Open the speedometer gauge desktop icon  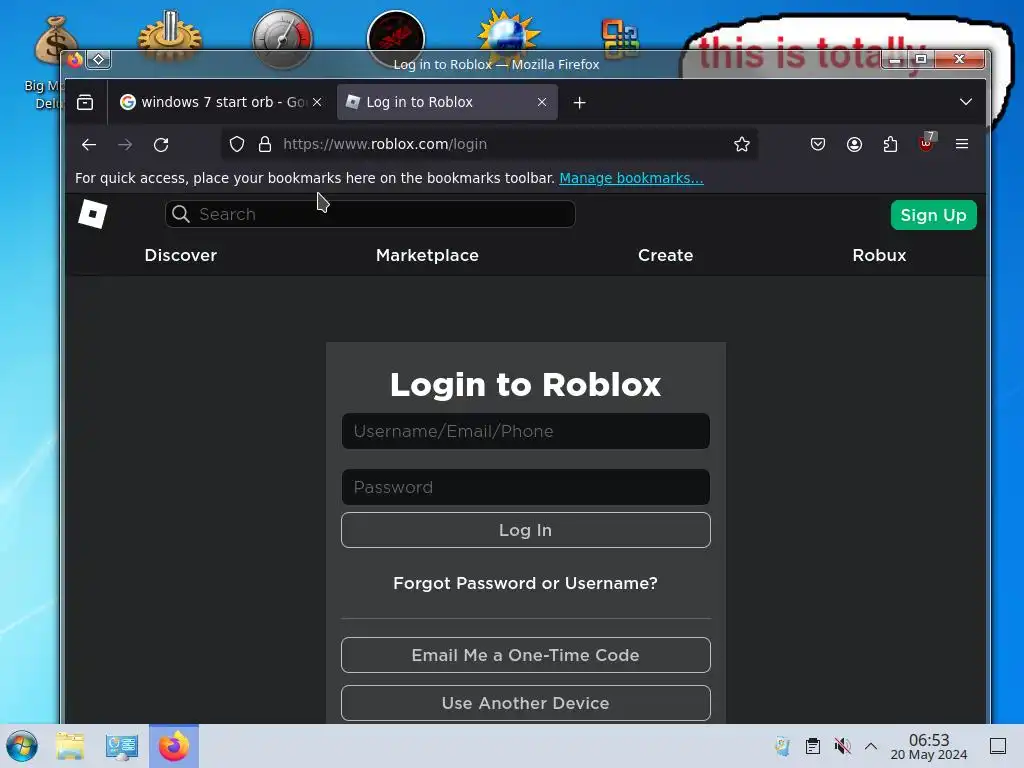pyautogui.click(x=282, y=39)
